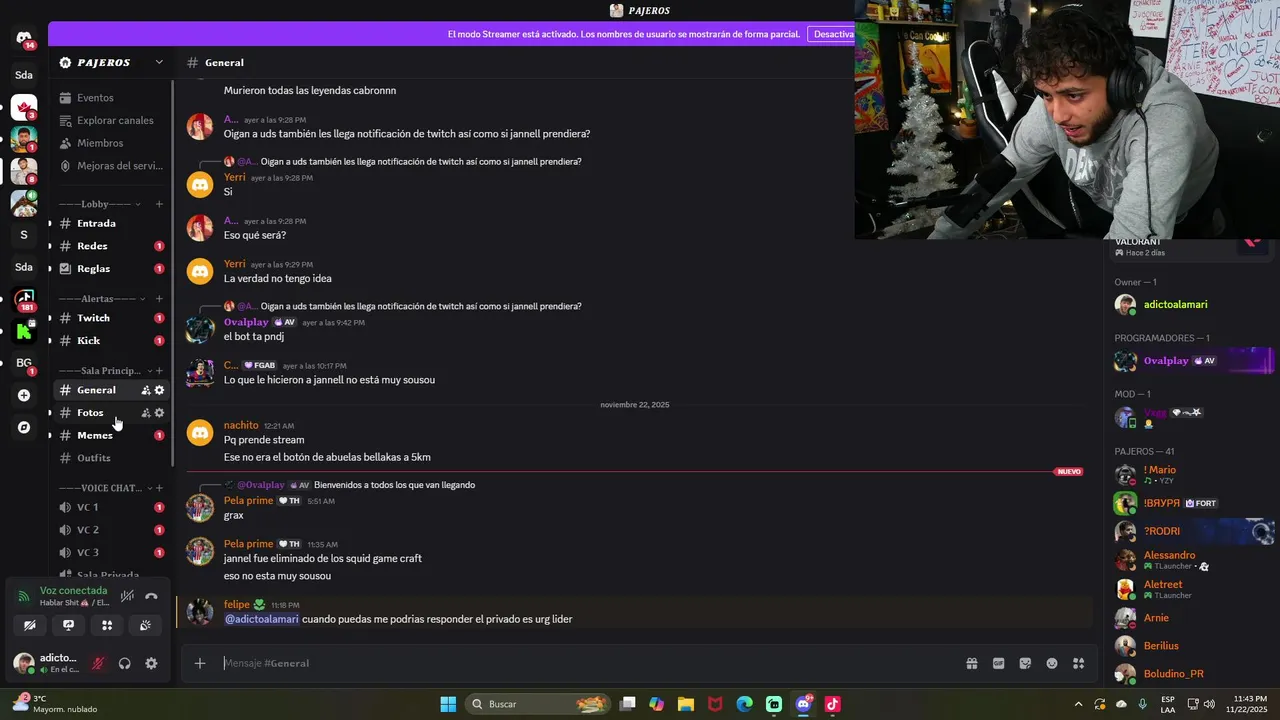Open the Outfits channel
This screenshot has width=1280, height=720.
click(x=110, y=458)
